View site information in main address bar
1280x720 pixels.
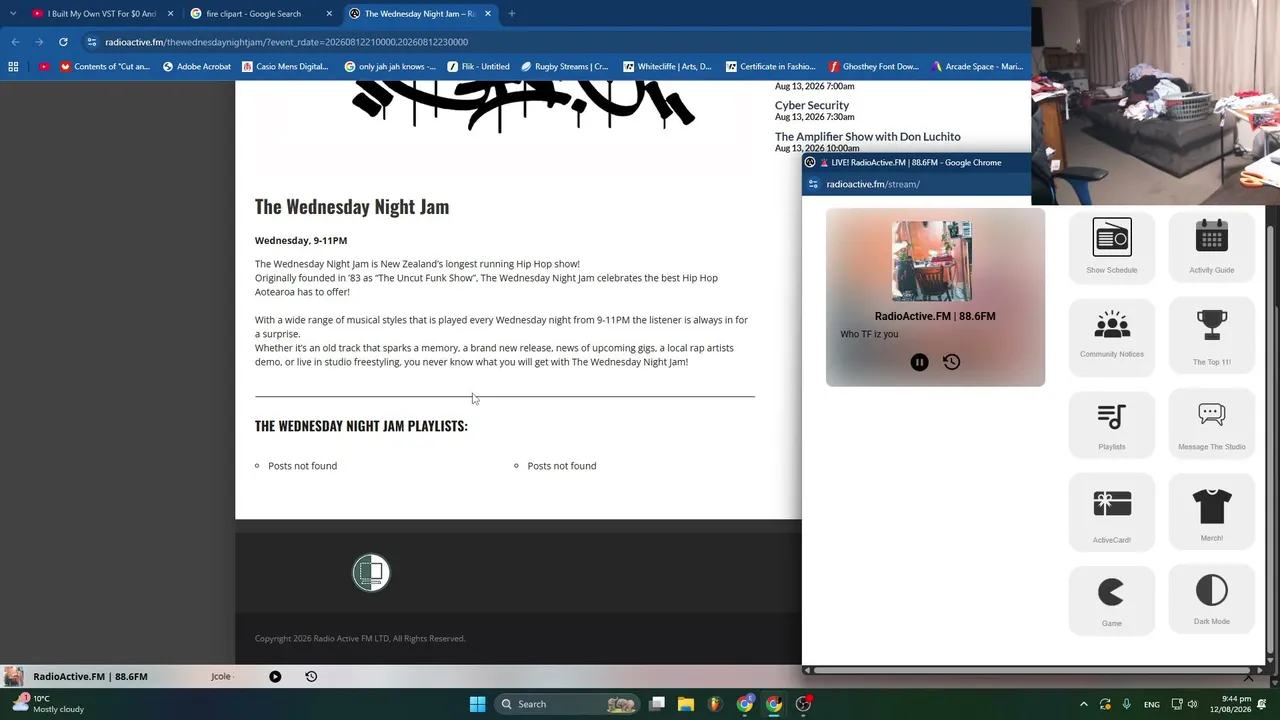[92, 42]
